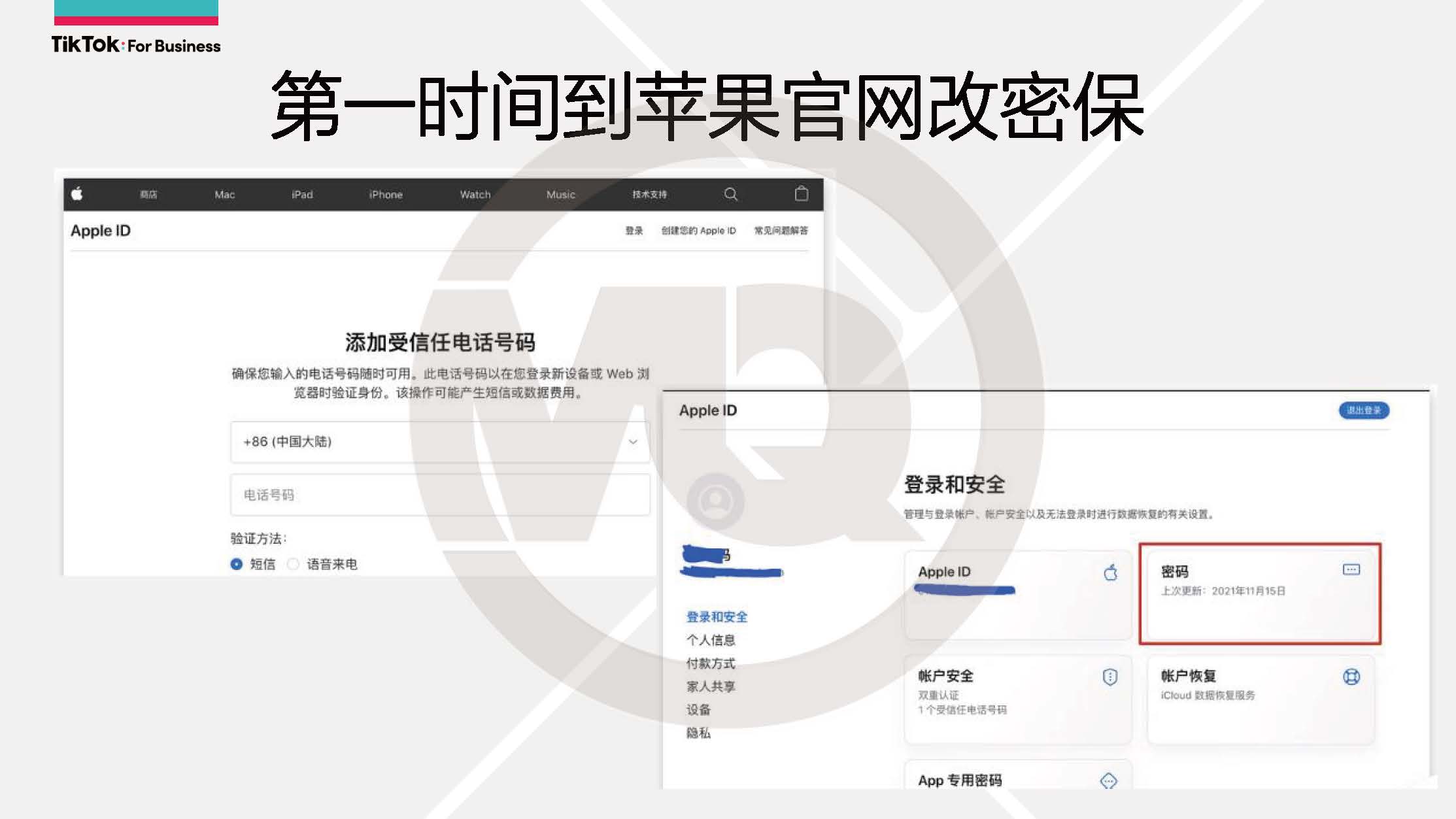The image size is (1456, 819).
Task: Select 隐私 in the sidebar
Action: 698,733
